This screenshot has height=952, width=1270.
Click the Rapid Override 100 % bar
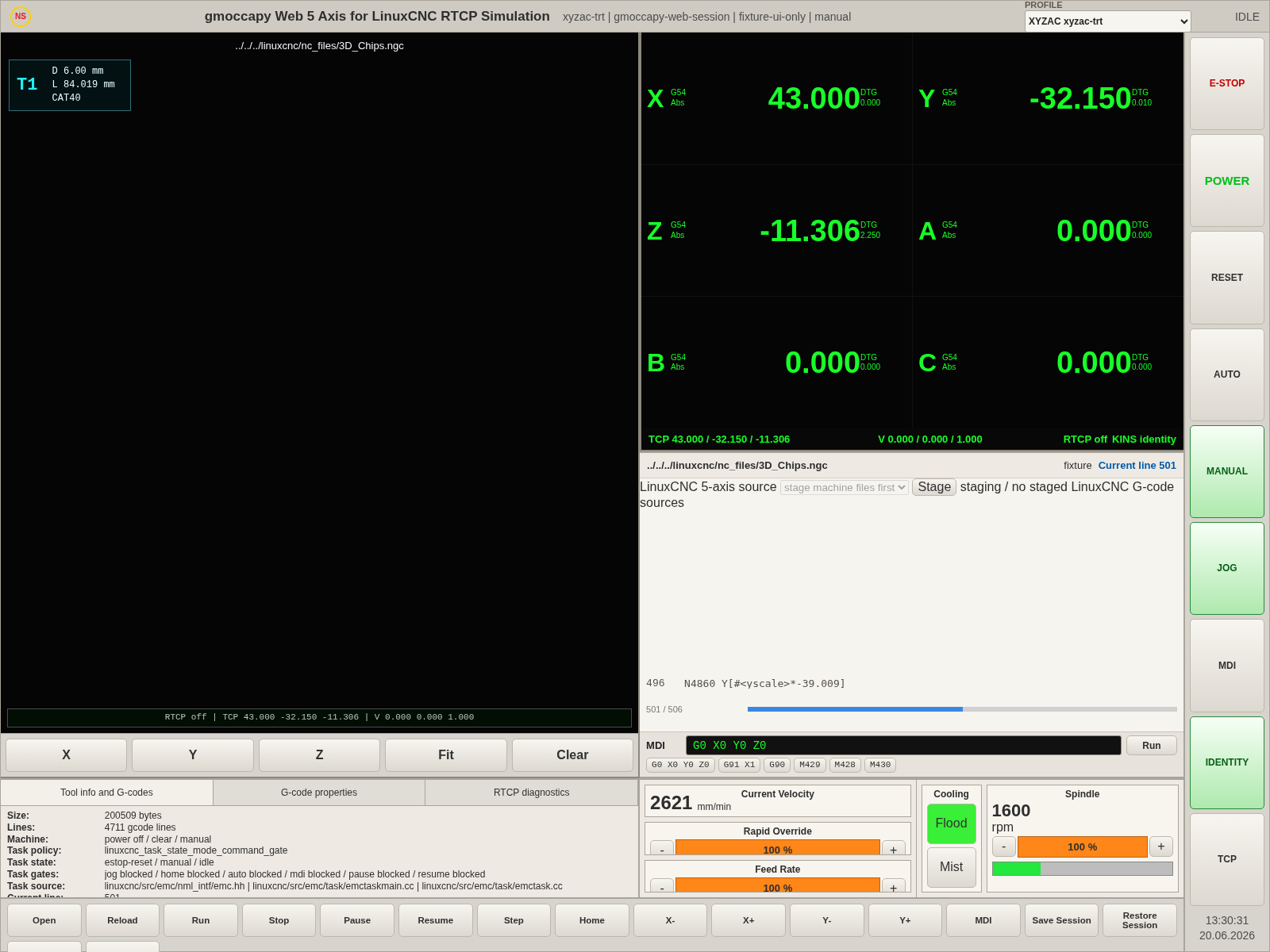coord(778,848)
